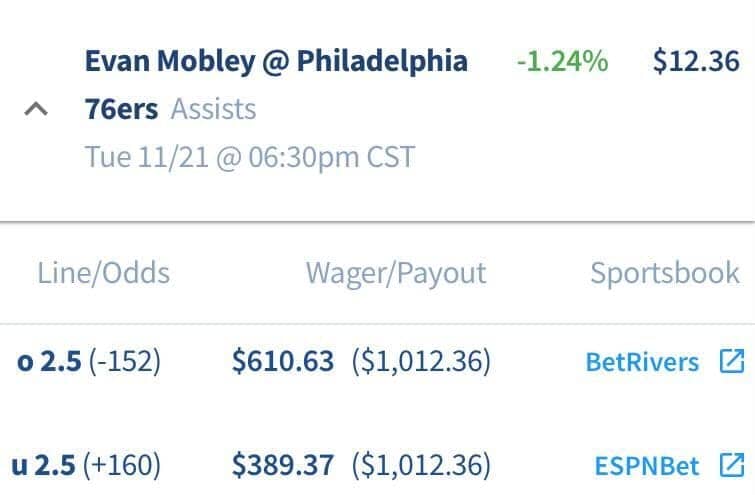This screenshot has width=755, height=495.
Task: Click the -1.24% arbitrage percentage
Action: pyautogui.click(x=562, y=62)
